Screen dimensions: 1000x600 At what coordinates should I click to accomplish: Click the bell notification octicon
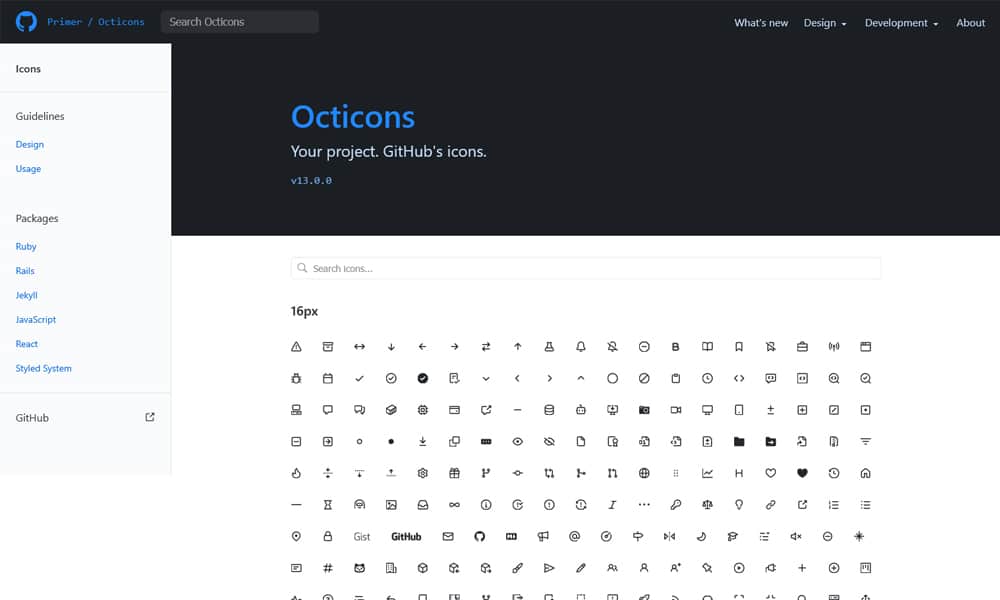pos(580,346)
